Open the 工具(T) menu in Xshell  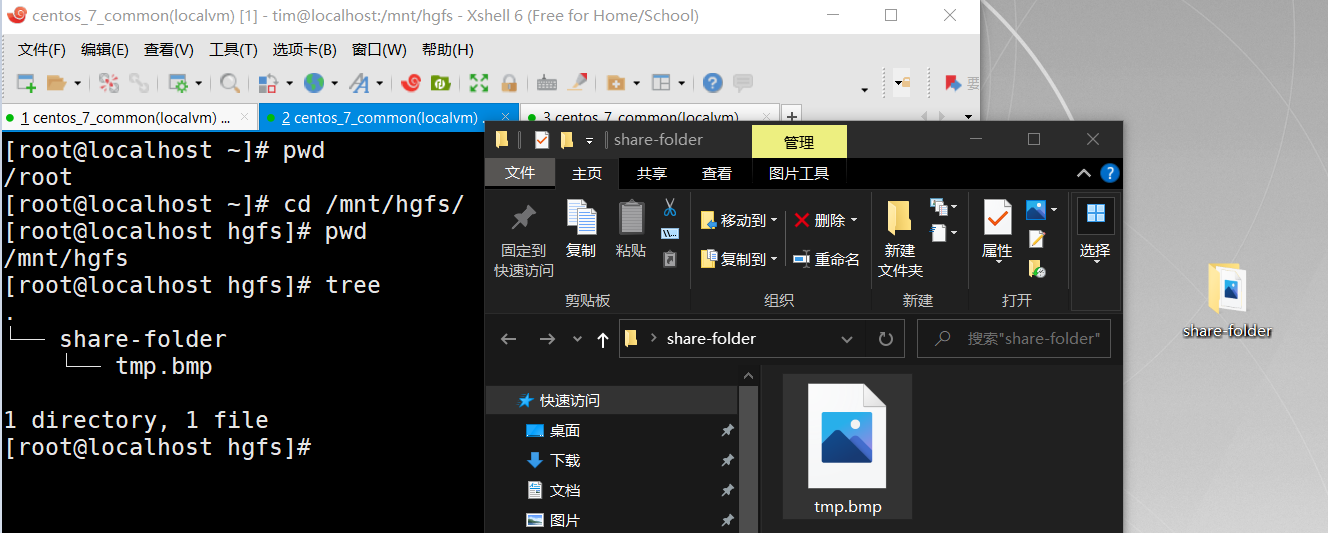(x=233, y=50)
